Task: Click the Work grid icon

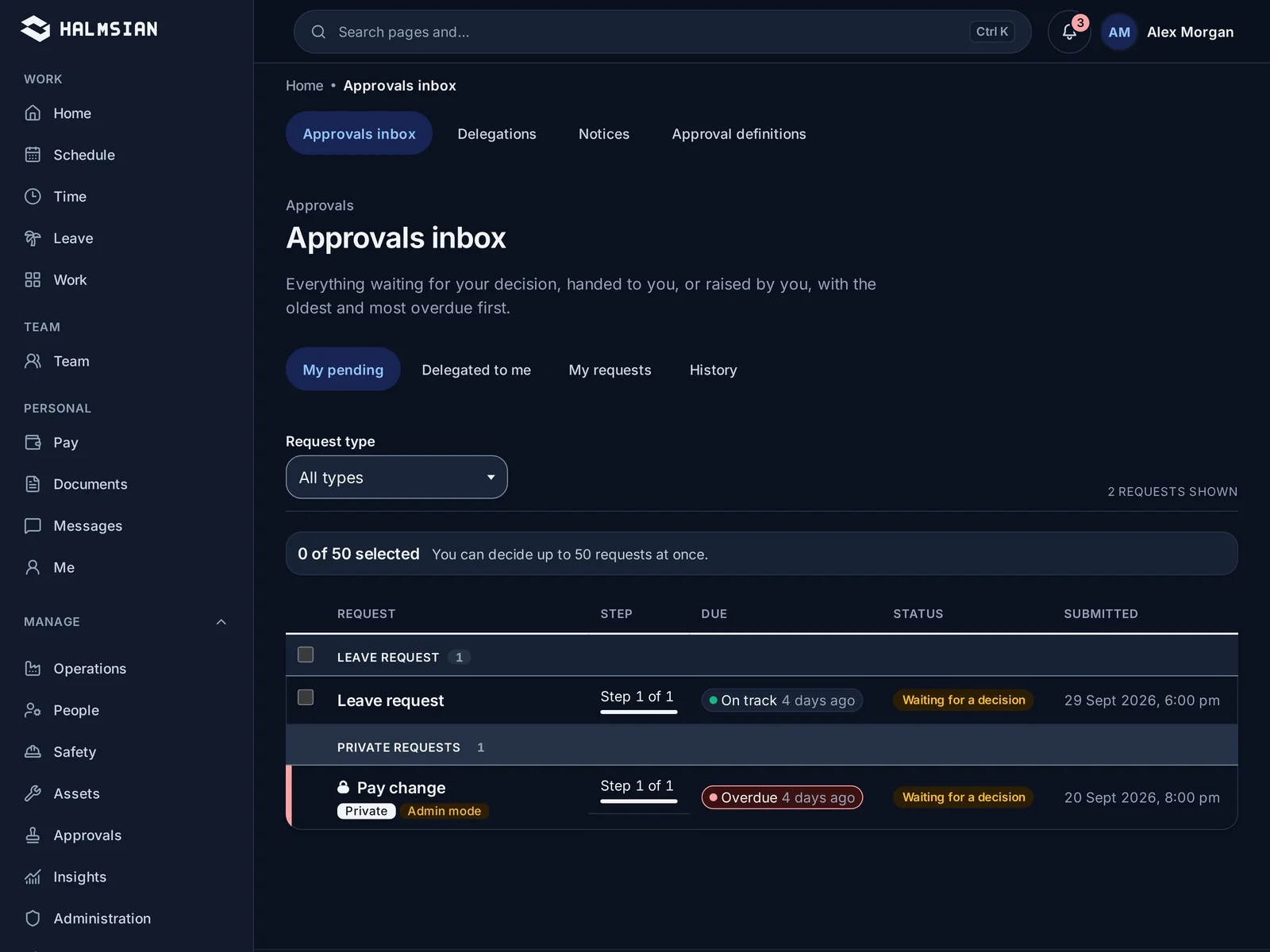Action: (x=33, y=279)
